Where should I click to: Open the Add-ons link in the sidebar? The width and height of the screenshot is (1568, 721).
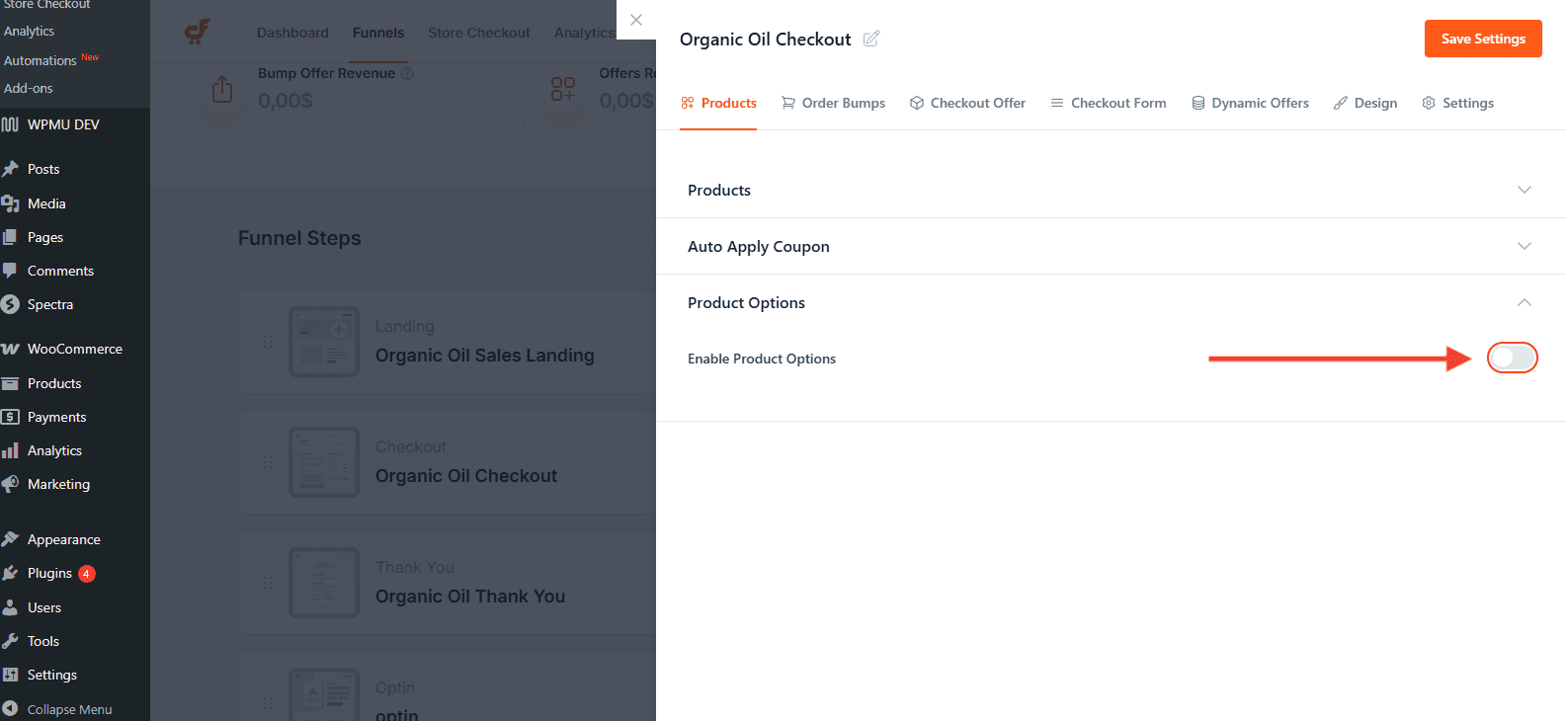pyautogui.click(x=31, y=87)
